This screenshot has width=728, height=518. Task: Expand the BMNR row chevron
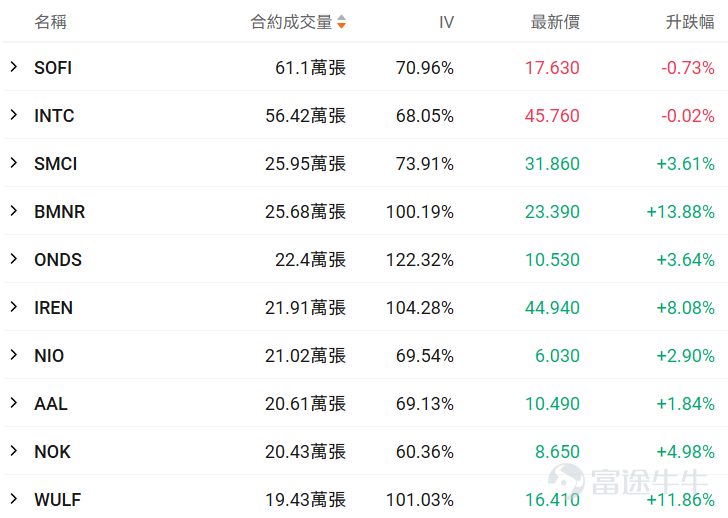(14, 211)
